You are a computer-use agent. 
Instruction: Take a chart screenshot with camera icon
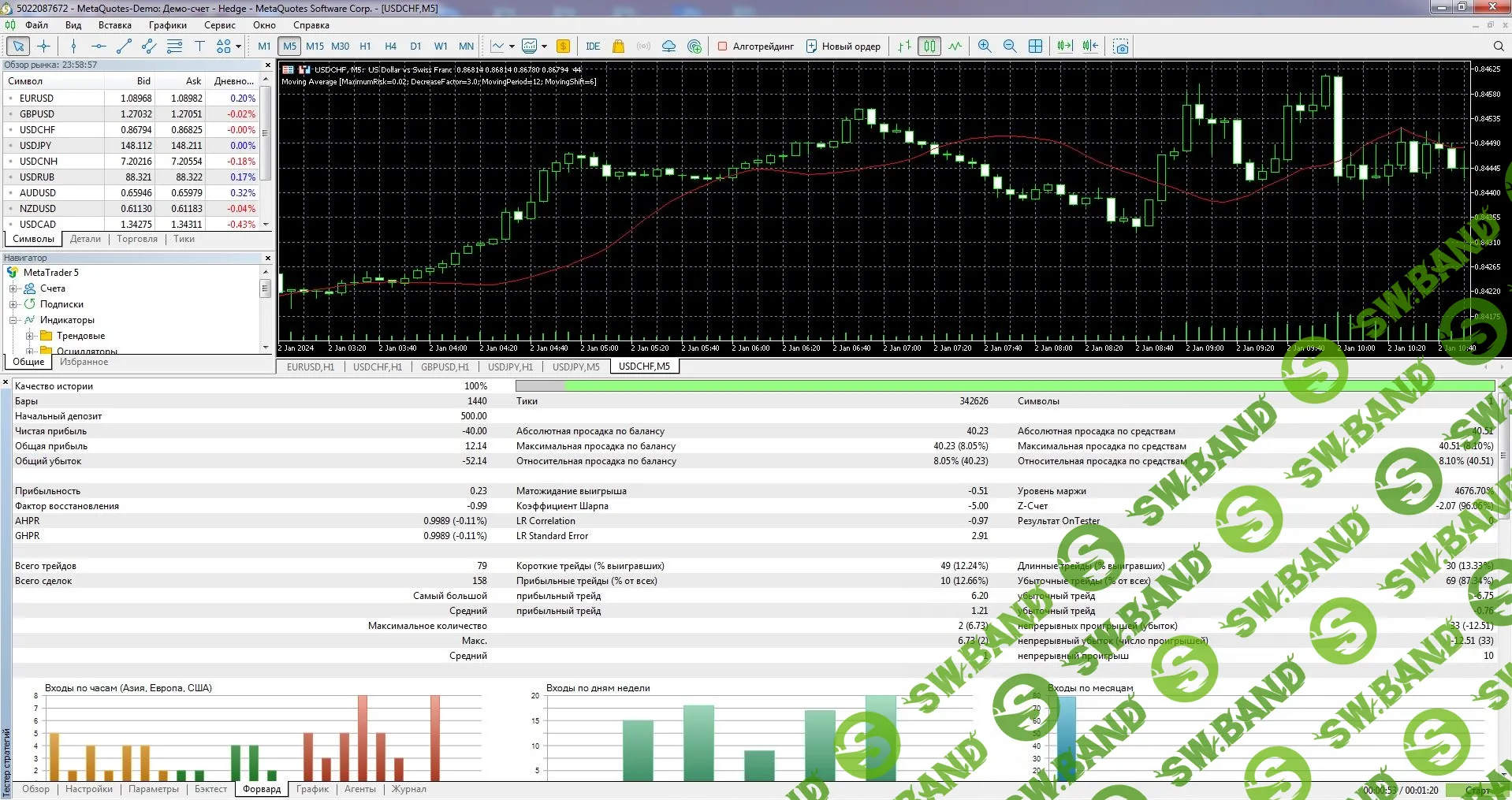[x=1121, y=47]
